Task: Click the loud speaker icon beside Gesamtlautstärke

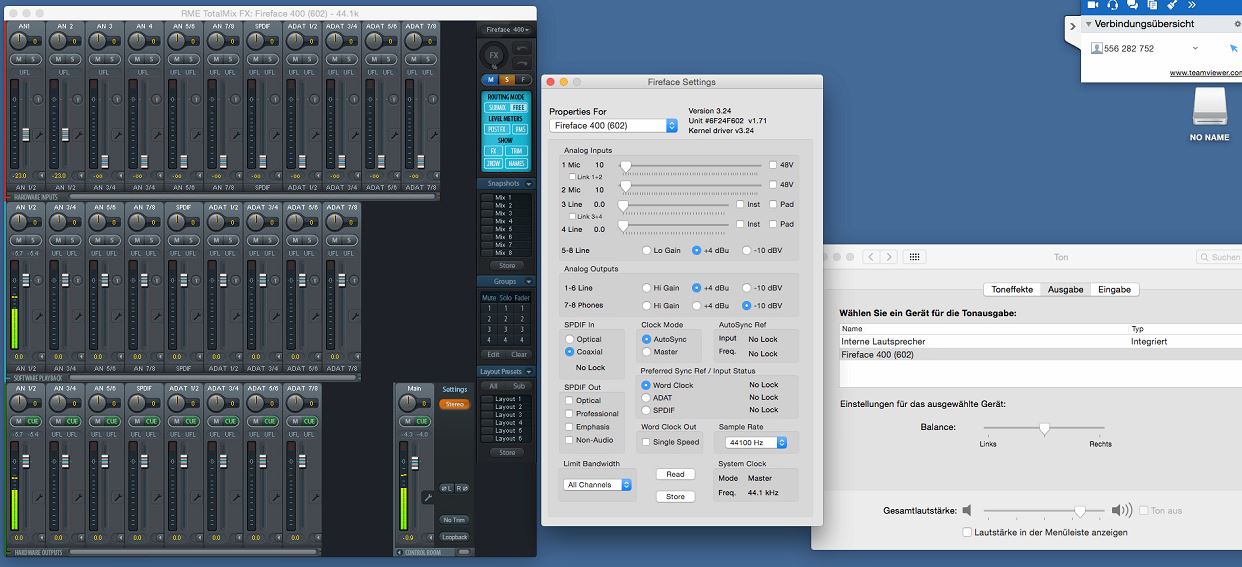Action: (x=1121, y=510)
